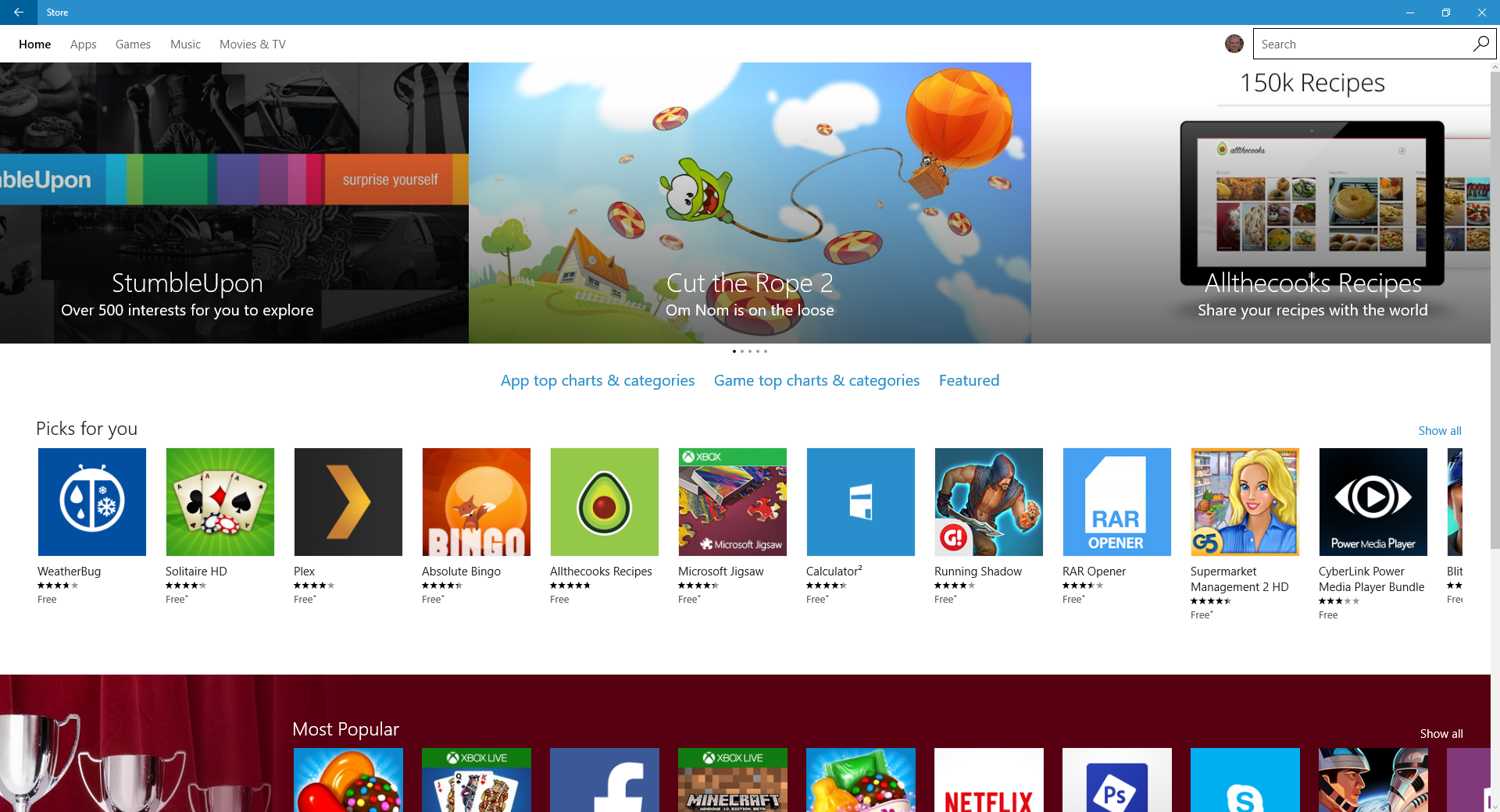This screenshot has width=1500, height=812.
Task: Open the Facebook app icon
Action: point(605,780)
